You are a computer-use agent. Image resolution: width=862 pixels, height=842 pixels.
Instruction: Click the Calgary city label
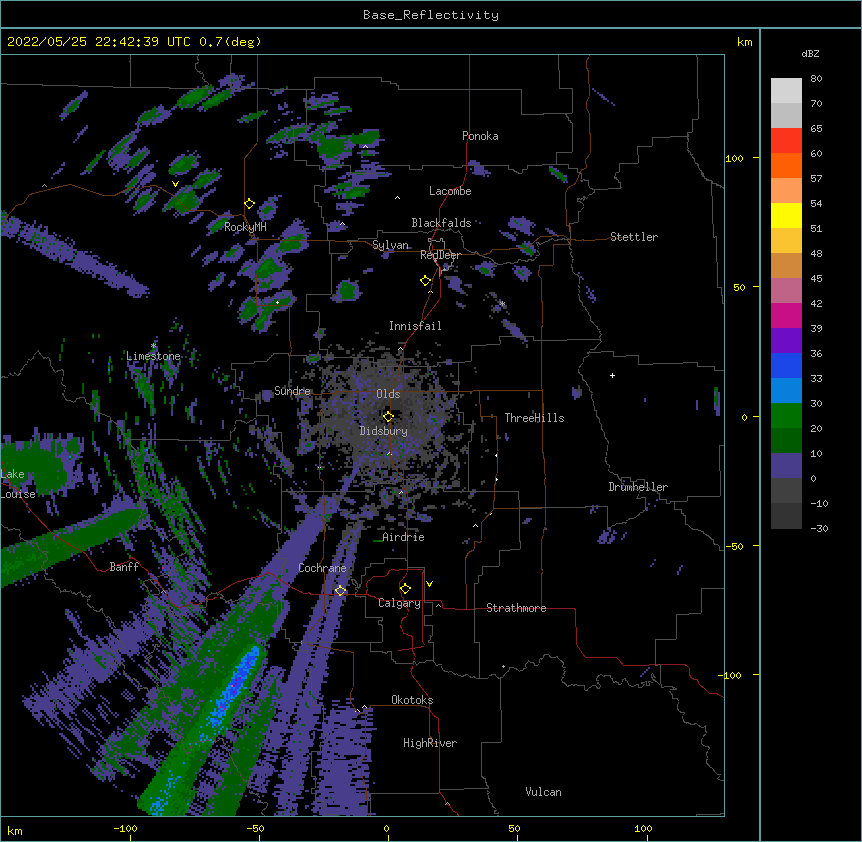pyautogui.click(x=399, y=603)
